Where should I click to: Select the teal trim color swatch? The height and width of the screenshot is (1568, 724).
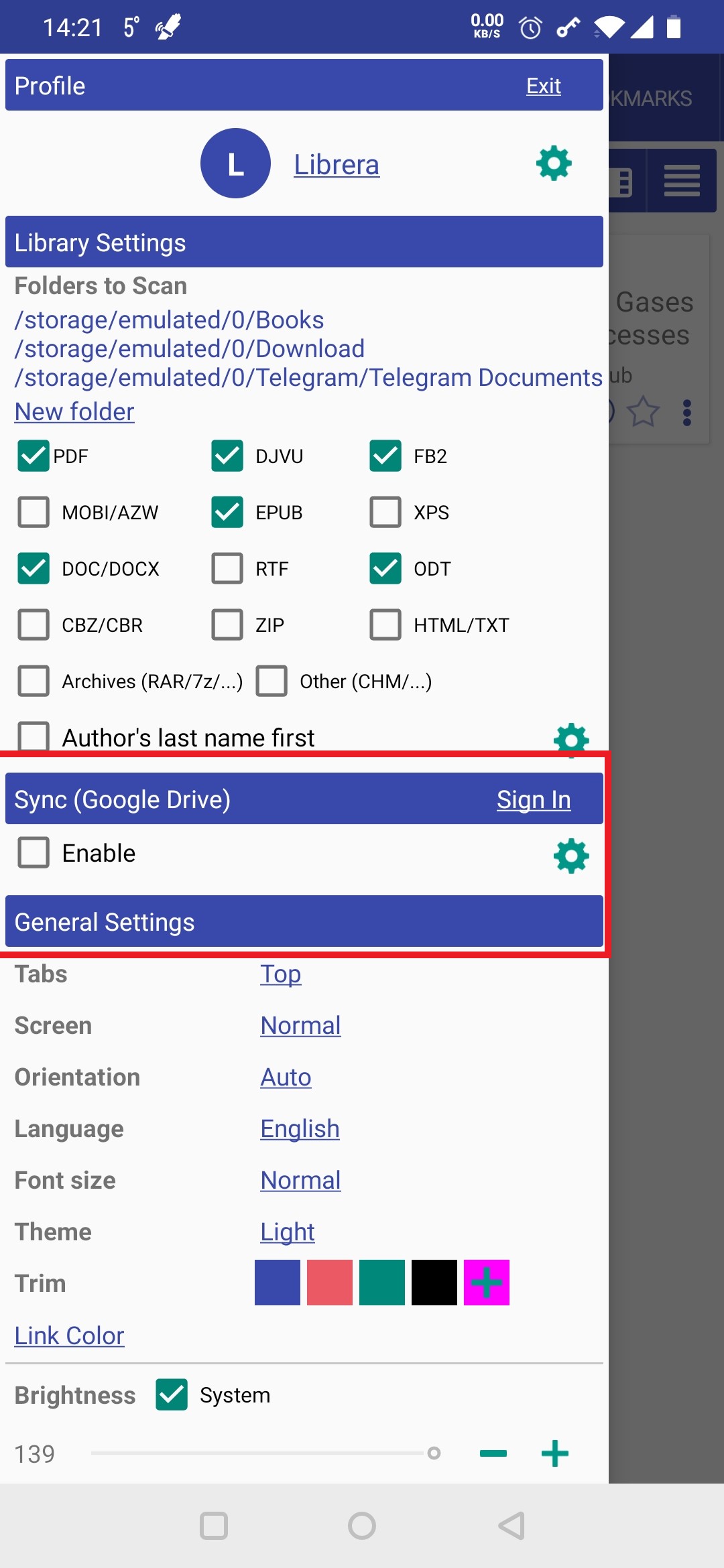click(x=381, y=1283)
